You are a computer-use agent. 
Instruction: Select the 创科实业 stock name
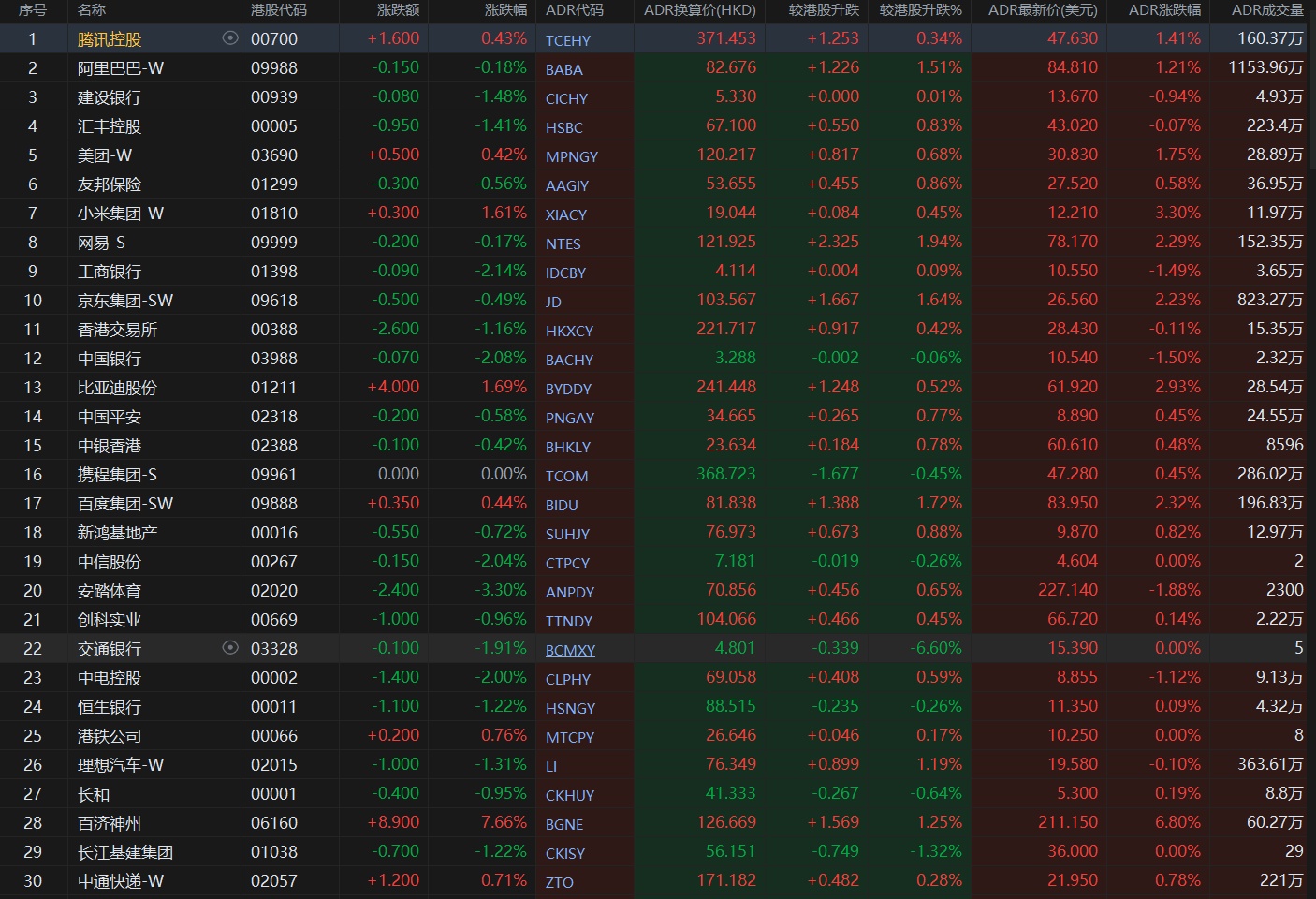110,620
